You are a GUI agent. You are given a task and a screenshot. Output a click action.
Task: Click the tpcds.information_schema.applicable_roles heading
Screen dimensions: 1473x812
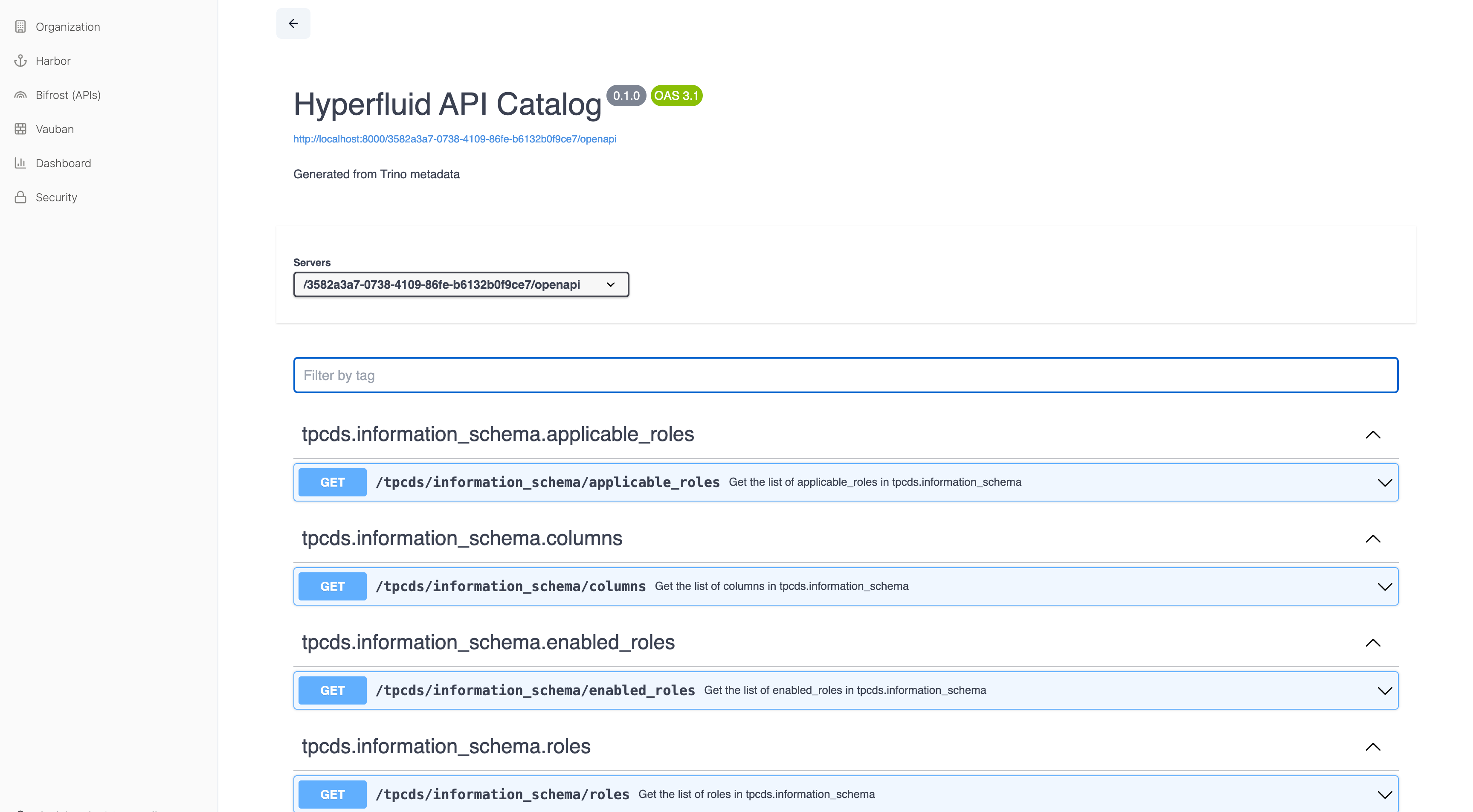coord(498,435)
